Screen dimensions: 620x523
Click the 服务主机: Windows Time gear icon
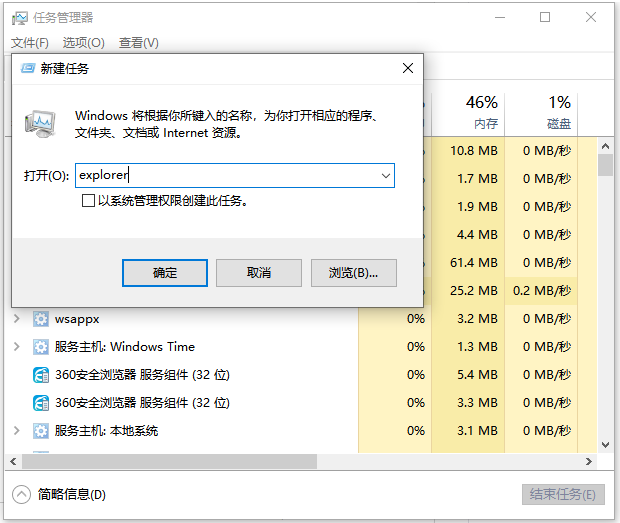click(x=41, y=347)
